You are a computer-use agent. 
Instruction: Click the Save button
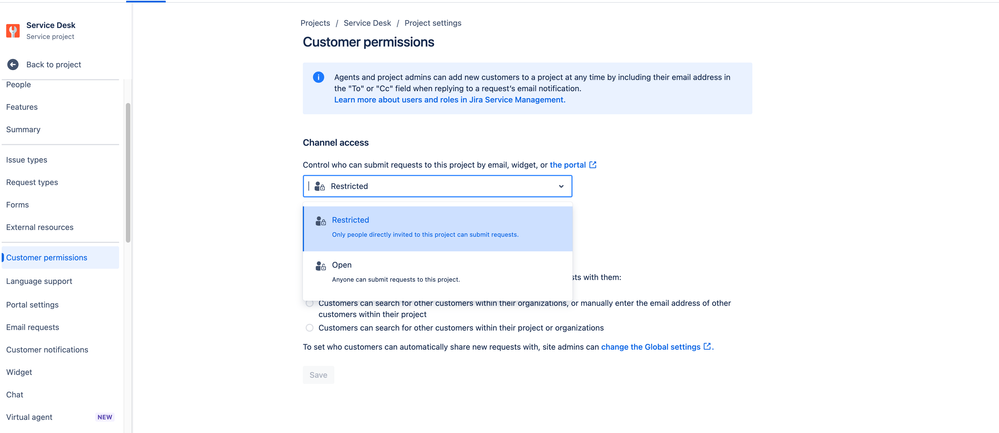[319, 375]
